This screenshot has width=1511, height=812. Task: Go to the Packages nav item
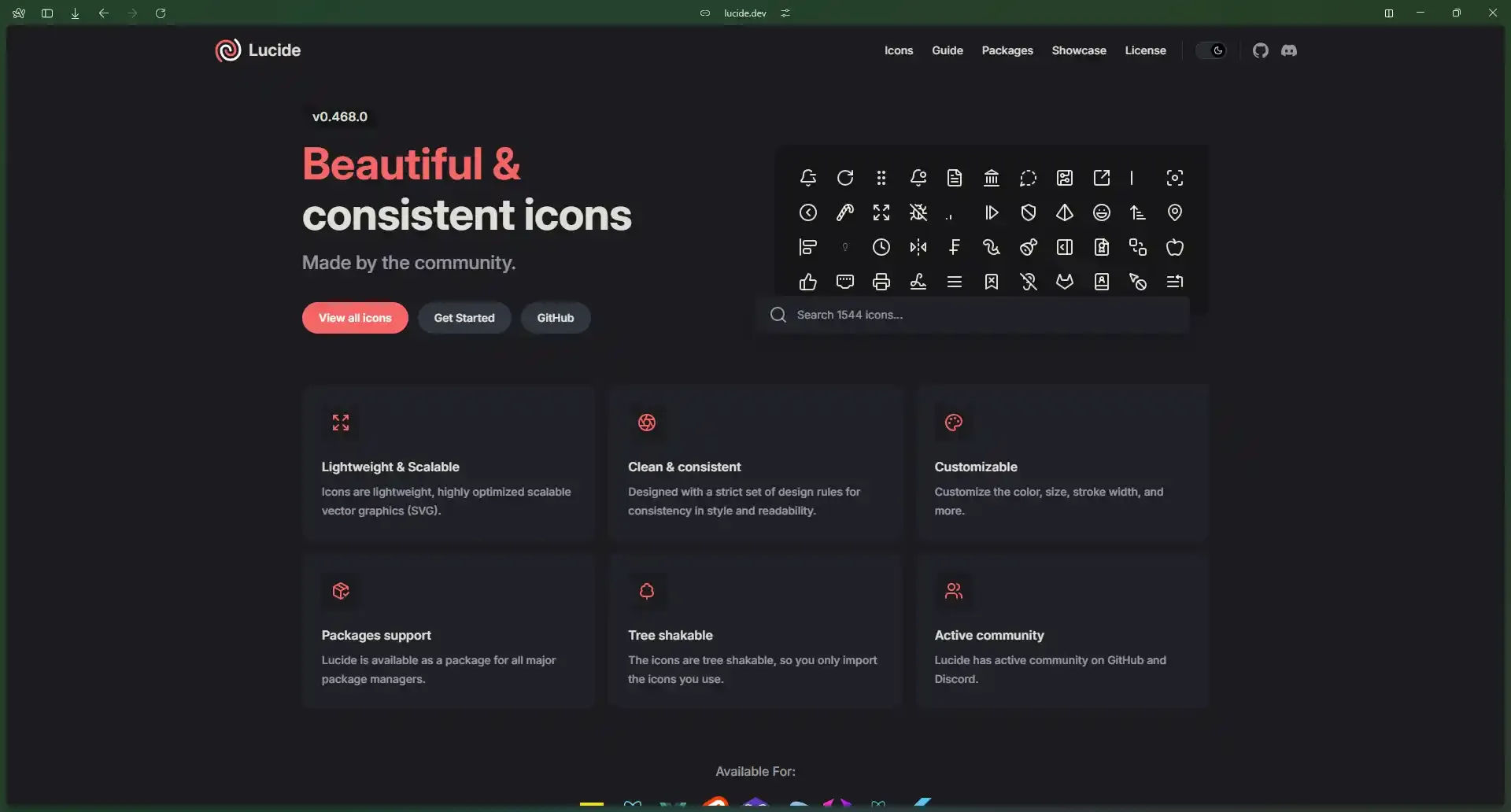coord(1007,50)
